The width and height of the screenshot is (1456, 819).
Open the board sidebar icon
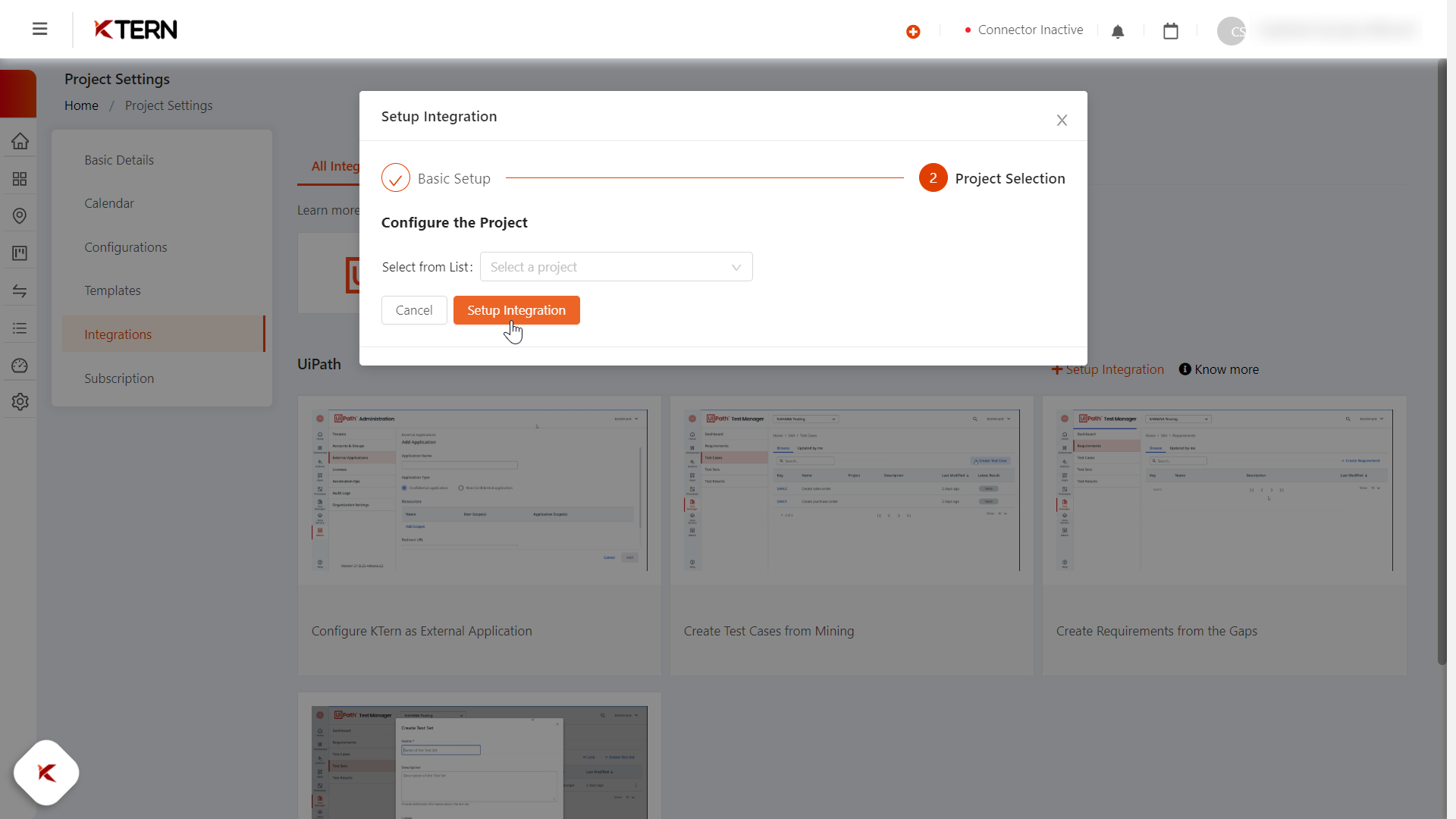point(20,253)
